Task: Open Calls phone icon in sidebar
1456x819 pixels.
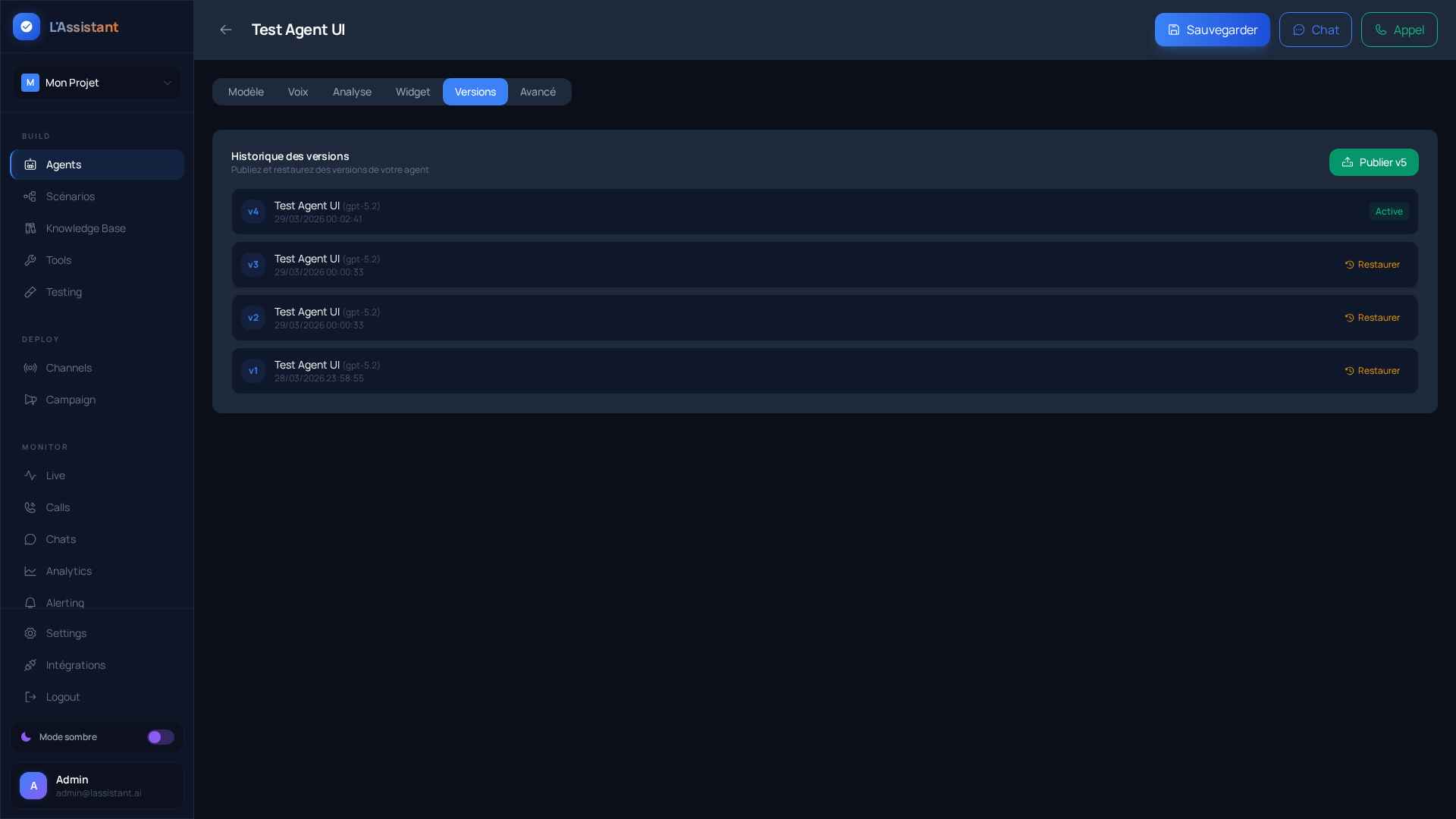Action: (30, 507)
